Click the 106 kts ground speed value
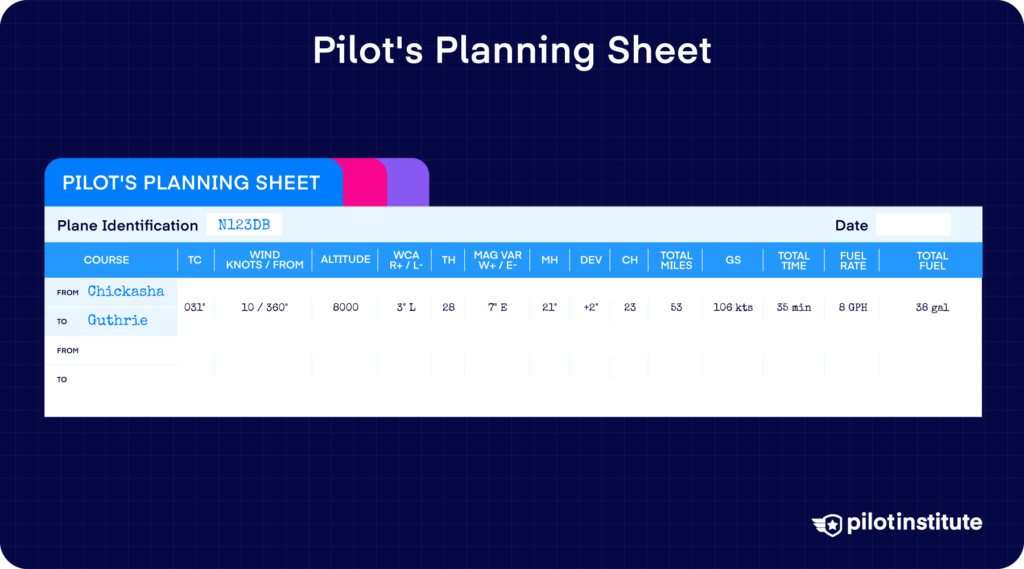The width and height of the screenshot is (1024, 569). (733, 307)
